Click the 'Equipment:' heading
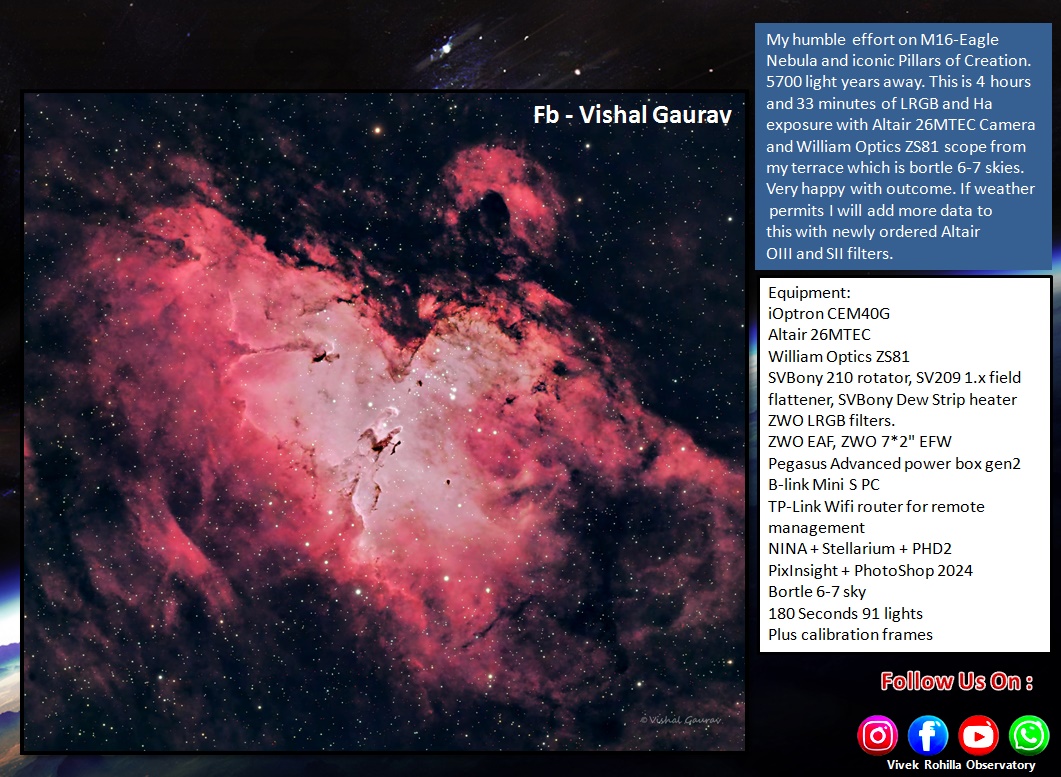 tap(809, 292)
